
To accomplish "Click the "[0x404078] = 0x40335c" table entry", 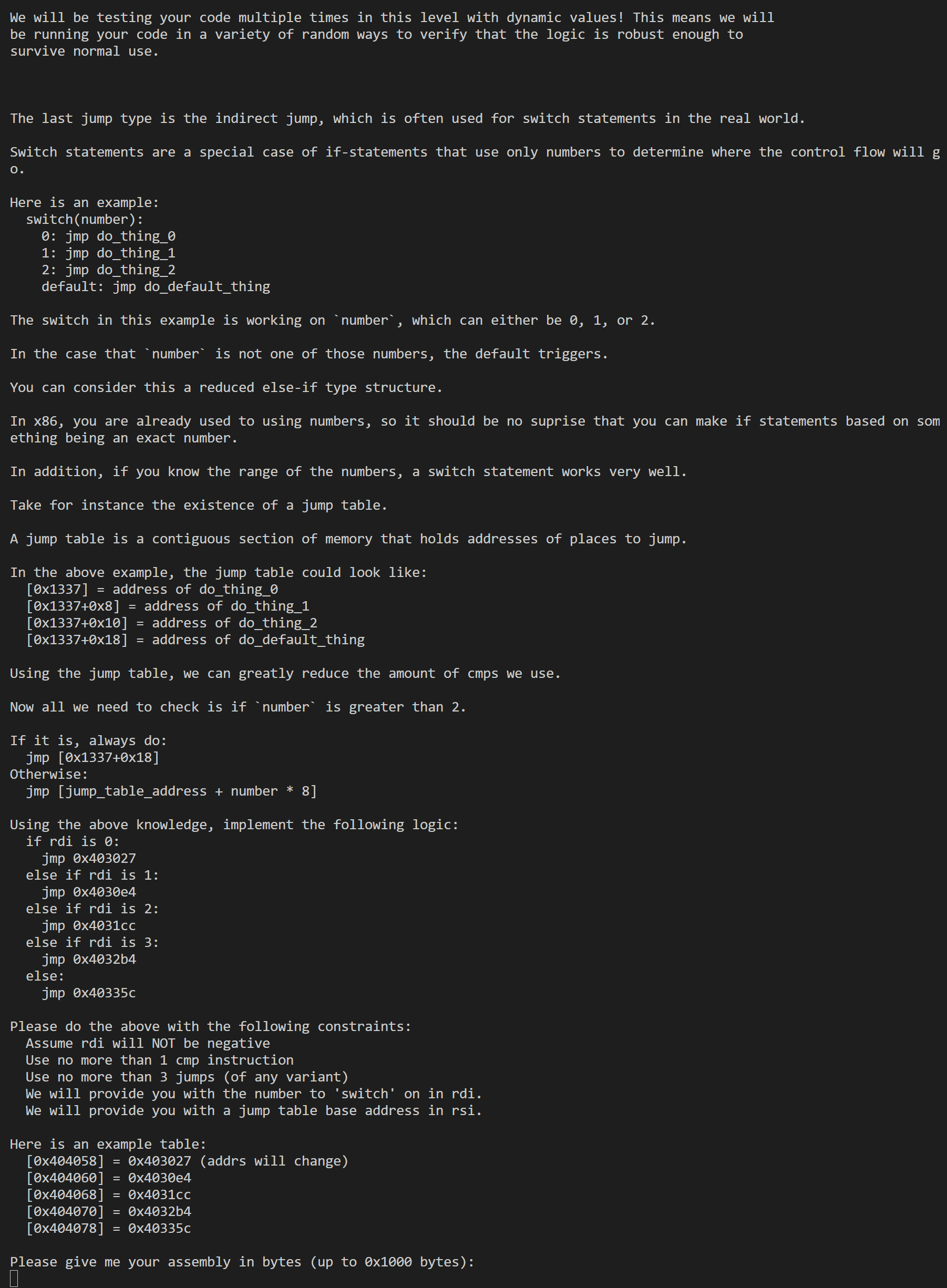I will click(x=108, y=1229).
